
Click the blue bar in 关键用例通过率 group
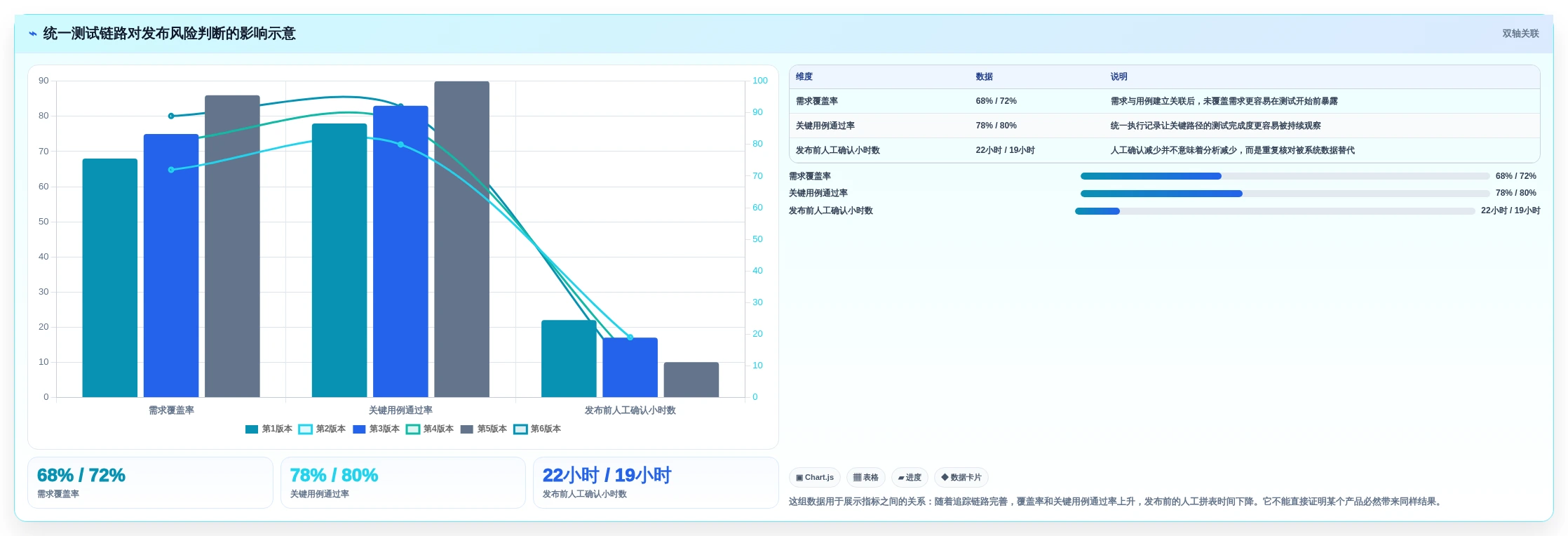(400, 252)
